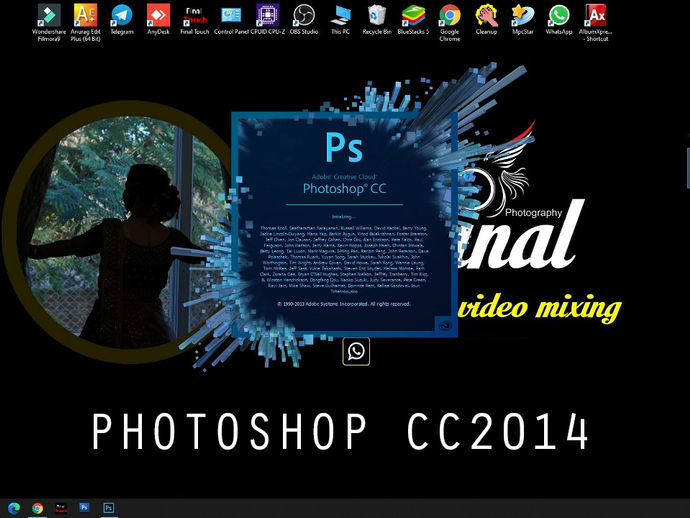
Task: Click the Final Touch desktop shortcut
Action: tap(195, 20)
